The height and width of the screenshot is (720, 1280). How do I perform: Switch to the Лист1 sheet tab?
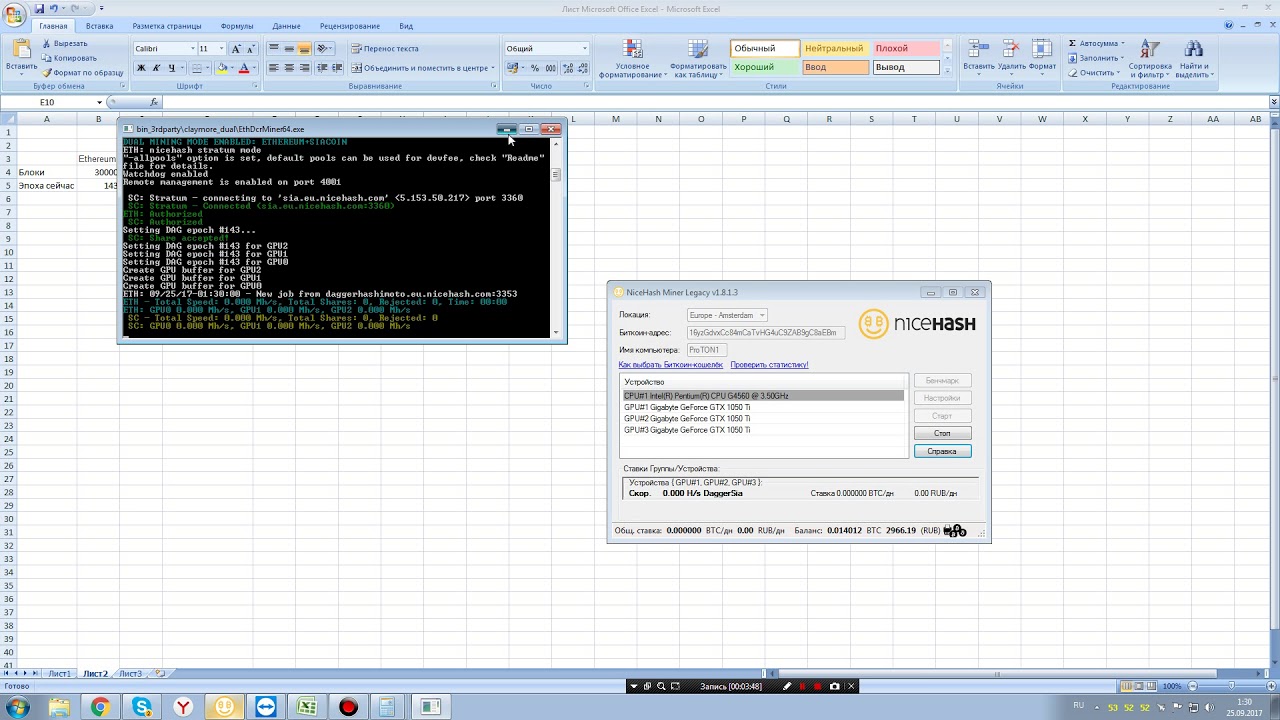[x=60, y=674]
